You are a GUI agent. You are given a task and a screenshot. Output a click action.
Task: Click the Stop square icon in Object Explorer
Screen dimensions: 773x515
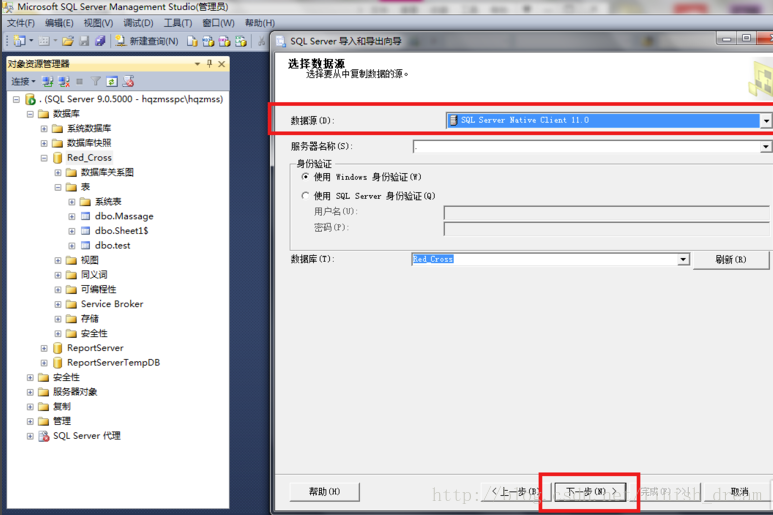[79, 81]
